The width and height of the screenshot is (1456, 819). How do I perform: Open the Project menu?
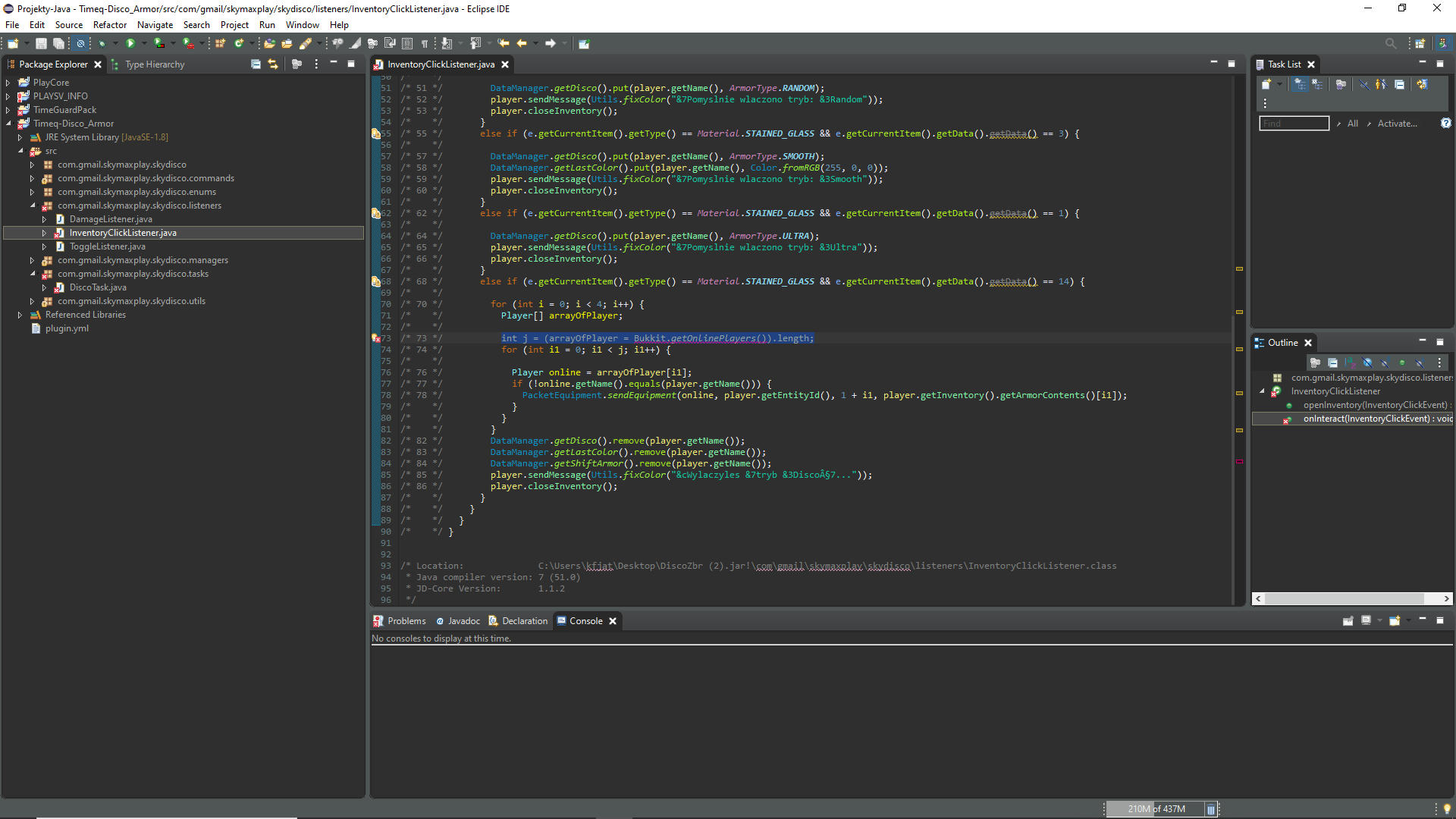pyautogui.click(x=234, y=24)
